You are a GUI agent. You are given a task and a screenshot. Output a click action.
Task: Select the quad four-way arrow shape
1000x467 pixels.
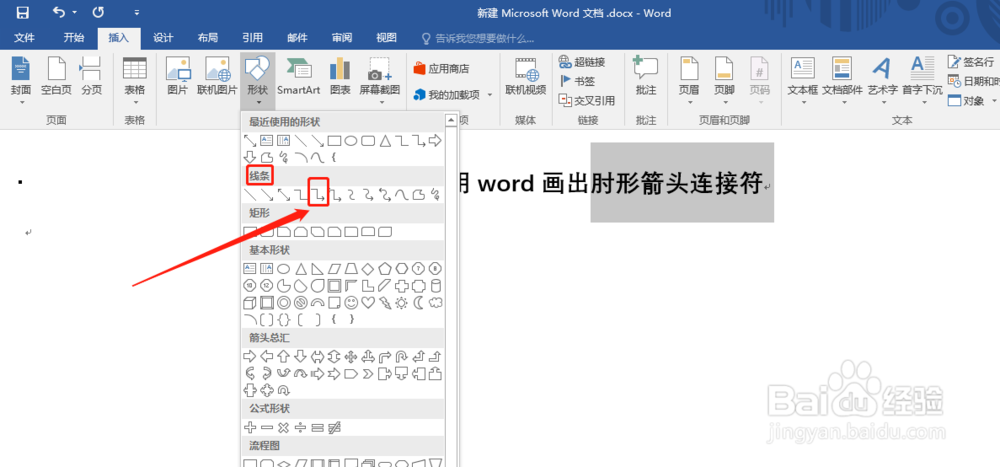[351, 355]
